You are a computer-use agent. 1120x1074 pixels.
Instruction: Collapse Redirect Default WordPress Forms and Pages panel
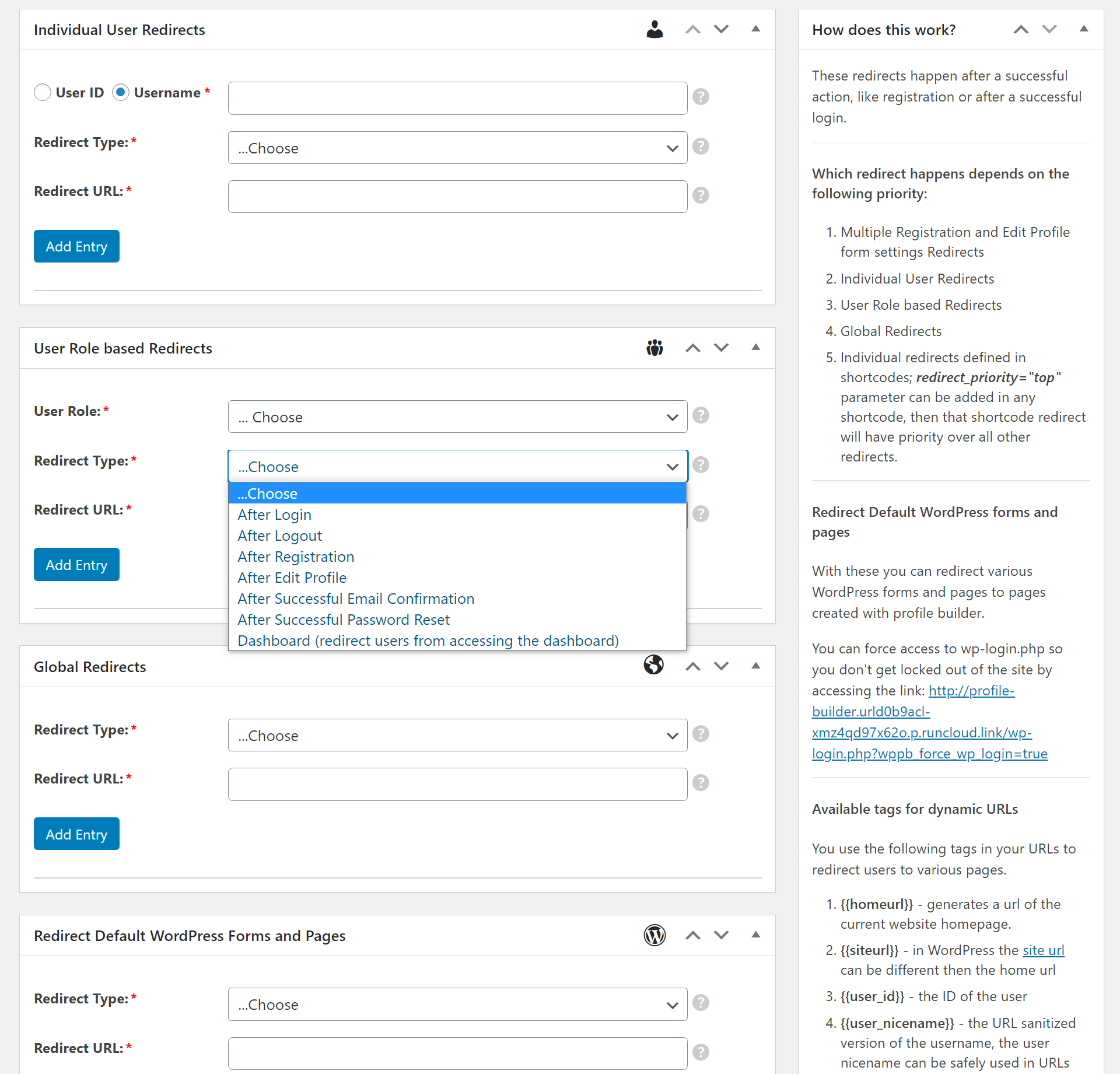(755, 935)
